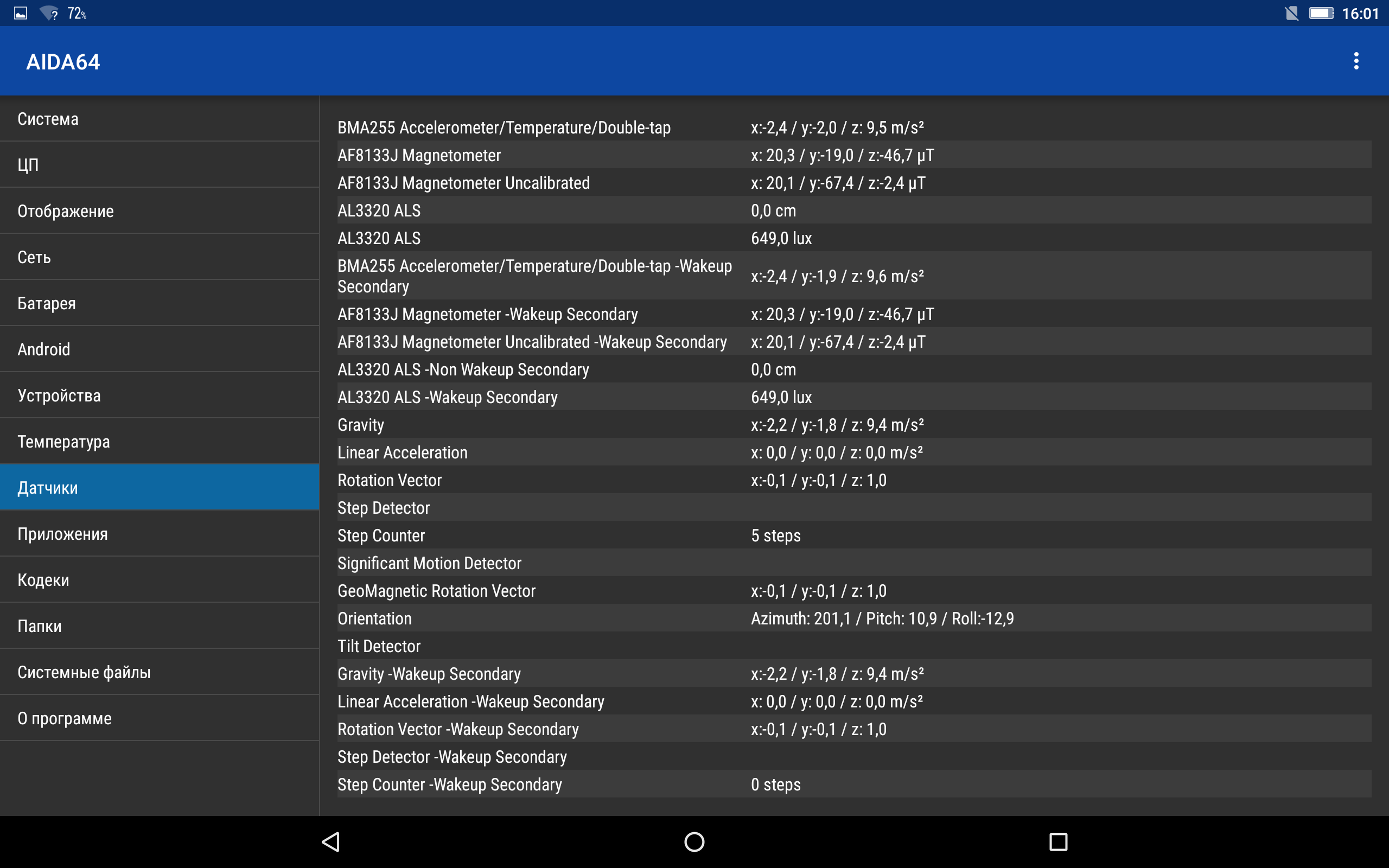This screenshot has height=868, width=1389.
Task: Select the ЦП menu item
Action: point(160,165)
